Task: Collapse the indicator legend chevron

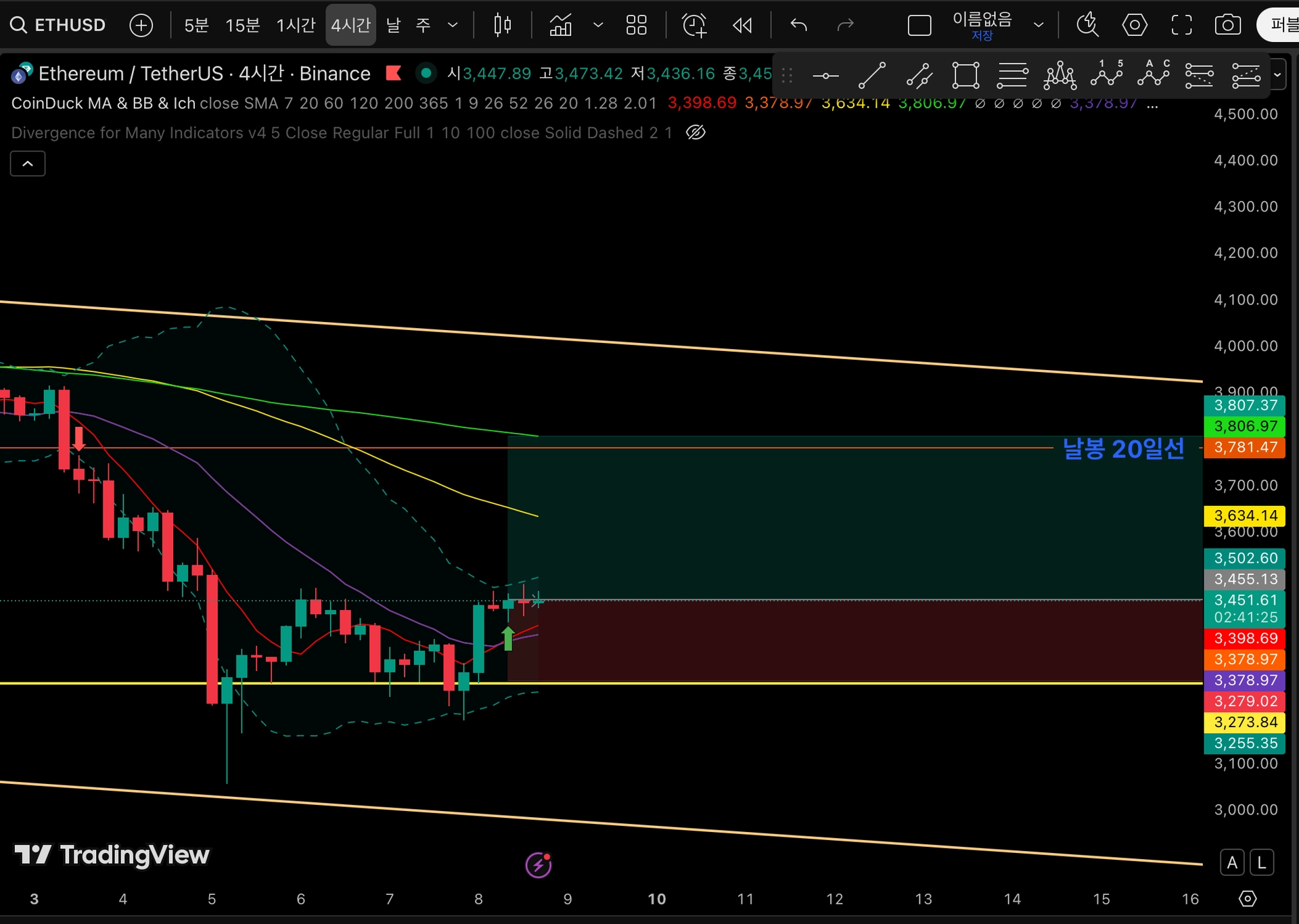Action: click(x=28, y=164)
